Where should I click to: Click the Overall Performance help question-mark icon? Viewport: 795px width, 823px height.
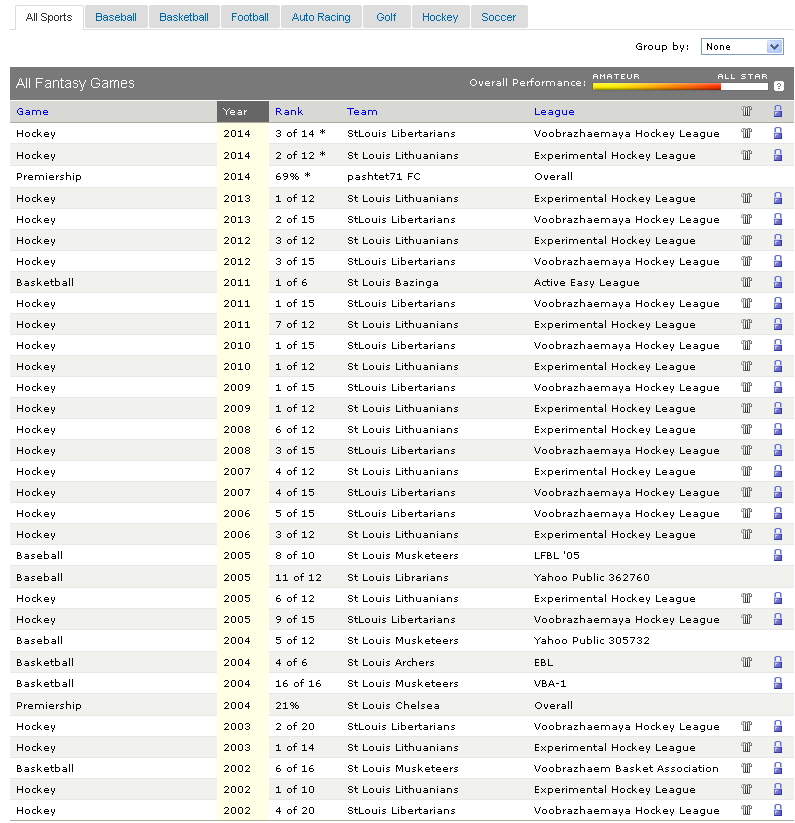pyautogui.click(x=778, y=86)
